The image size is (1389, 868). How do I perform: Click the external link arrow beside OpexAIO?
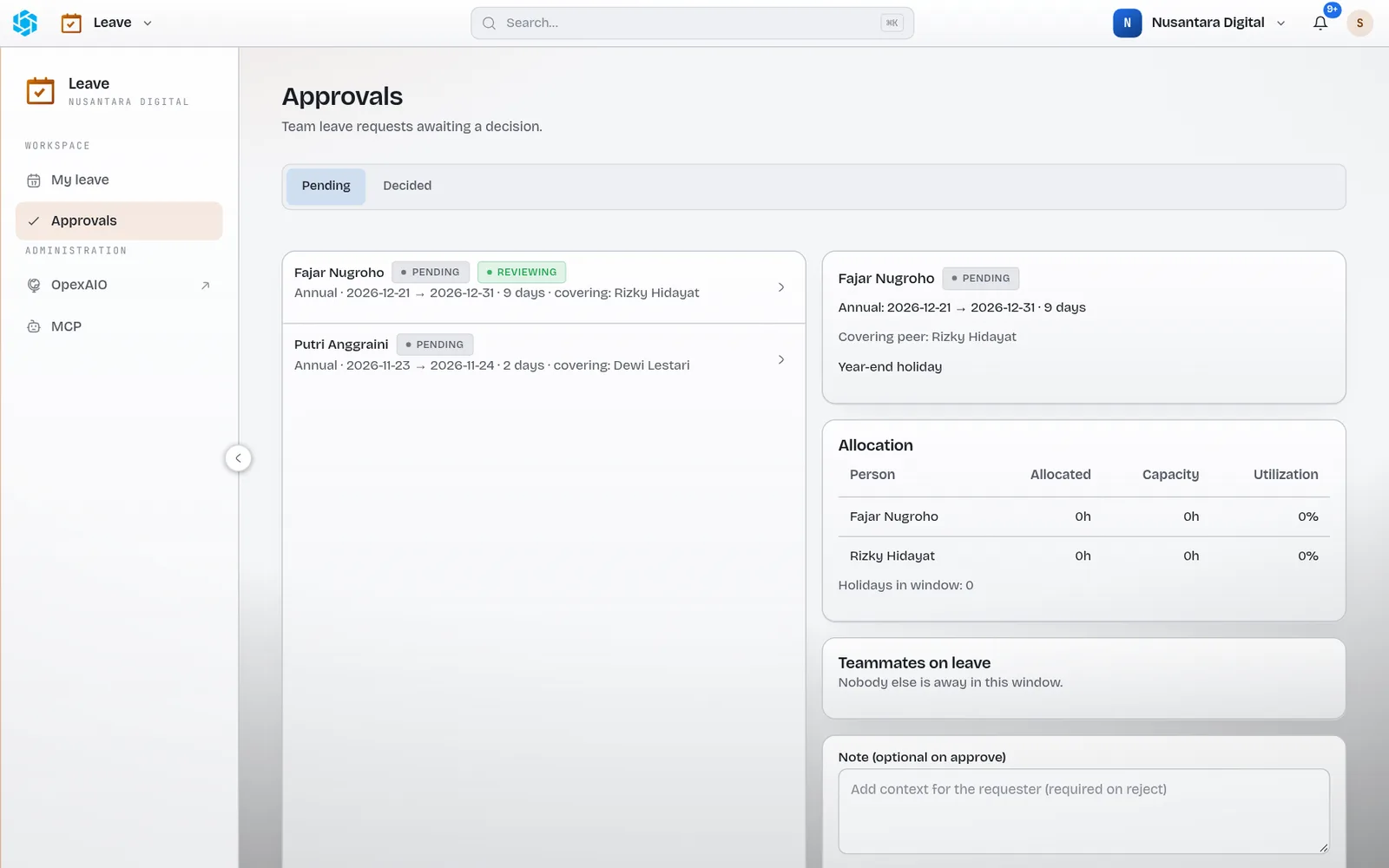(206, 286)
